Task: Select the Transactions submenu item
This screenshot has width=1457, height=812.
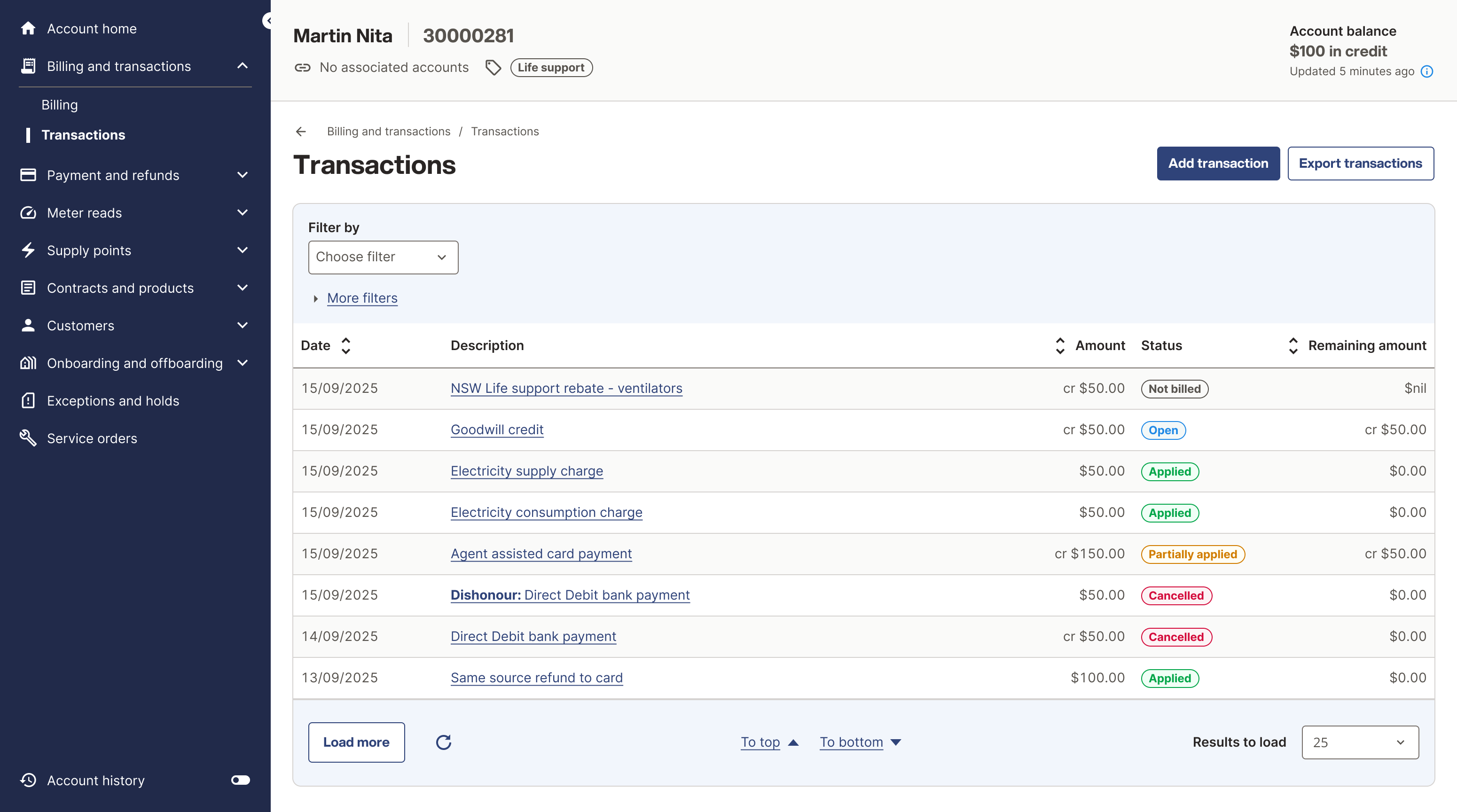Action: (x=83, y=134)
